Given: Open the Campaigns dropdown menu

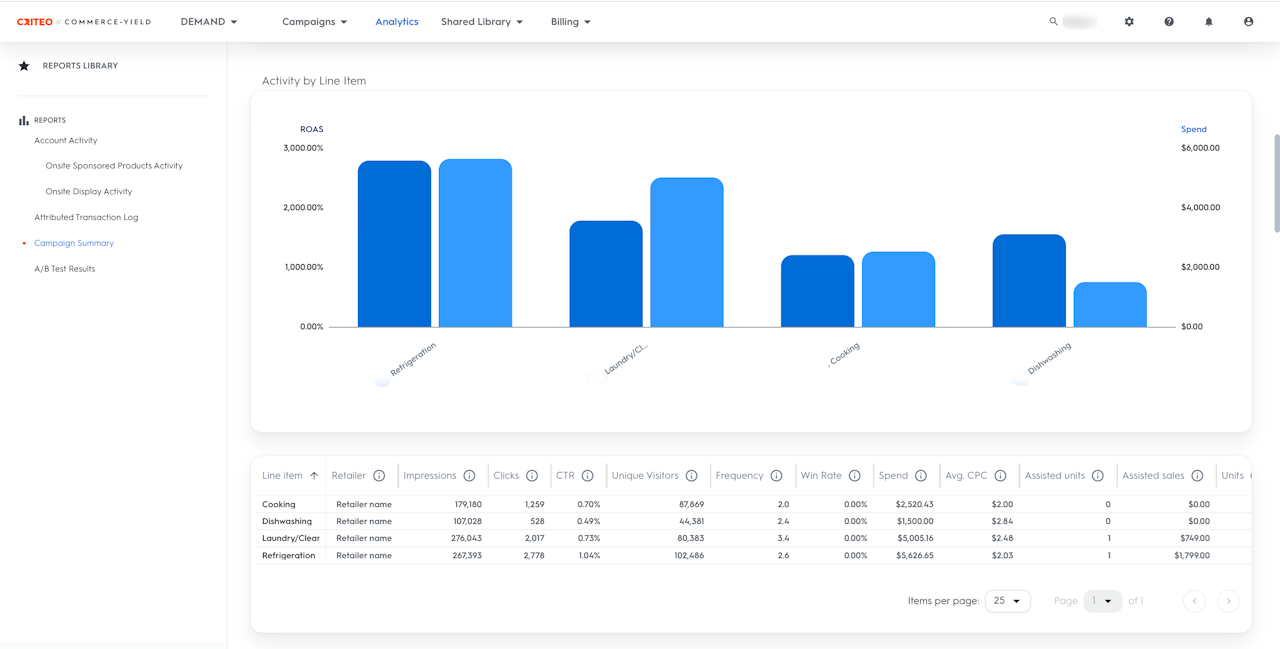Looking at the screenshot, I should click(314, 22).
